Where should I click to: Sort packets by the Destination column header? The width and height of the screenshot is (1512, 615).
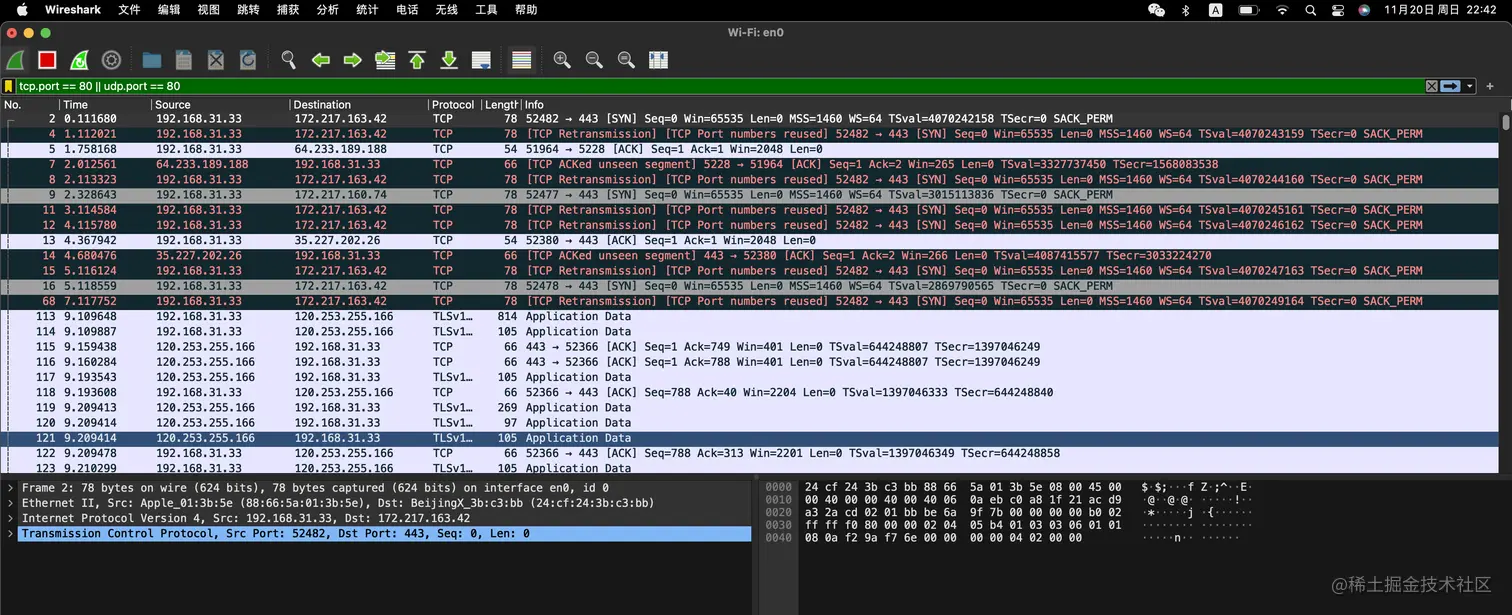359,104
